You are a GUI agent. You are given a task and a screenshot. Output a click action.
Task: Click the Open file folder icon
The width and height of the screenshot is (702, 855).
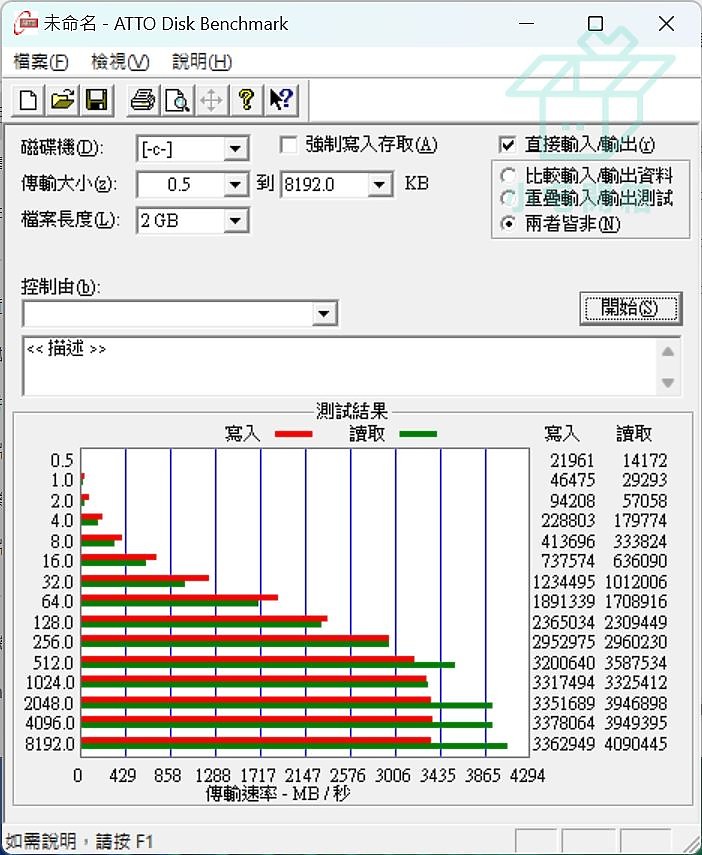point(62,100)
